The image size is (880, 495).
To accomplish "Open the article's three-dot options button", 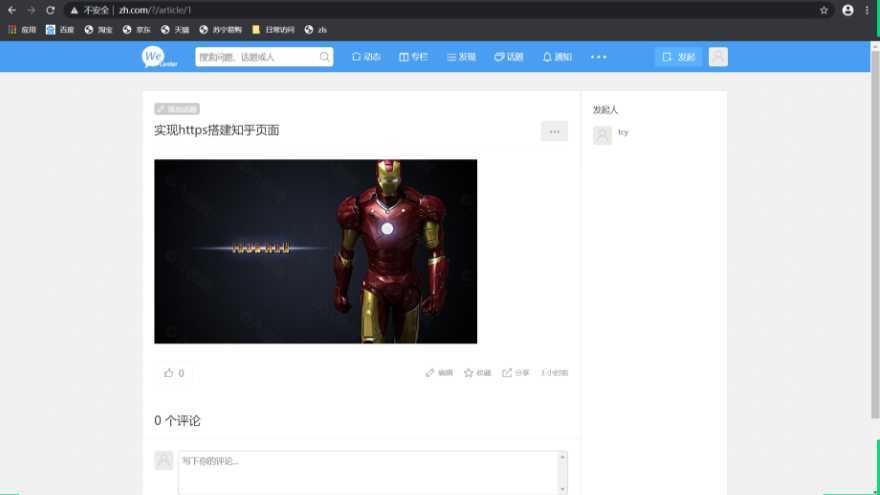I will point(554,131).
